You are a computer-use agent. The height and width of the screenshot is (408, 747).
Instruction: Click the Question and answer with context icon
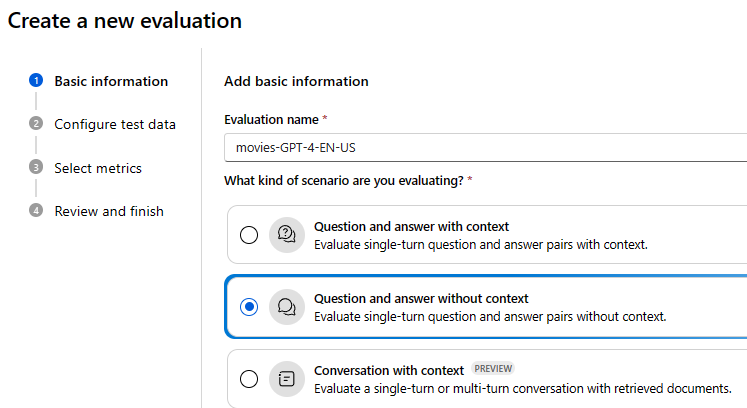287,235
